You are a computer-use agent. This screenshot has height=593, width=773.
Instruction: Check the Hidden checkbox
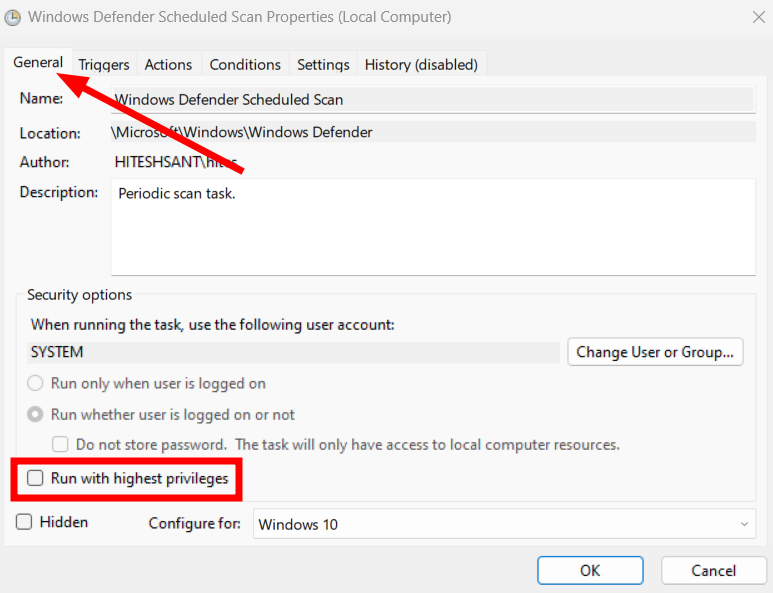pyautogui.click(x=24, y=522)
